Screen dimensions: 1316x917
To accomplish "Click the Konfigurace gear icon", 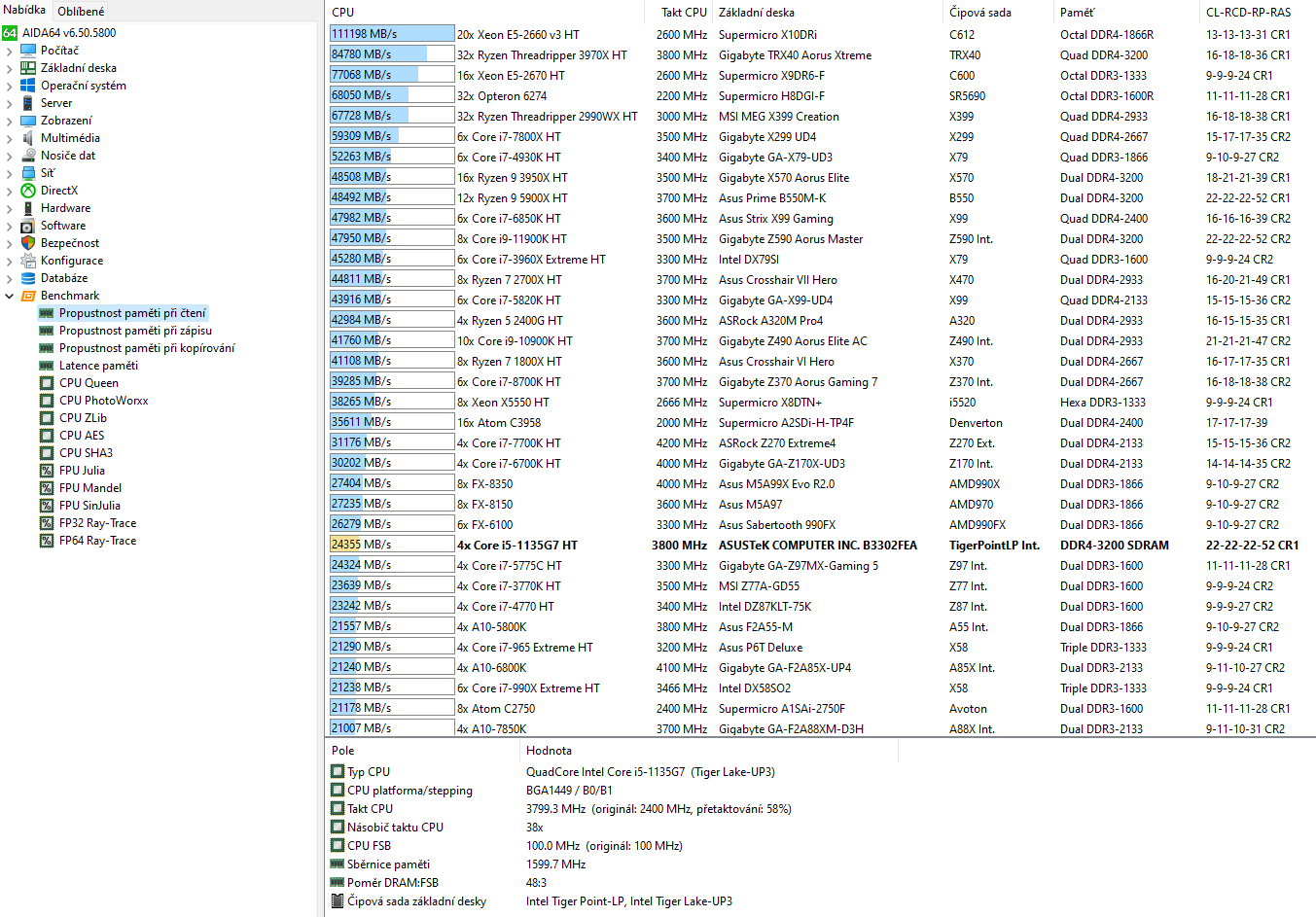I will (28, 261).
